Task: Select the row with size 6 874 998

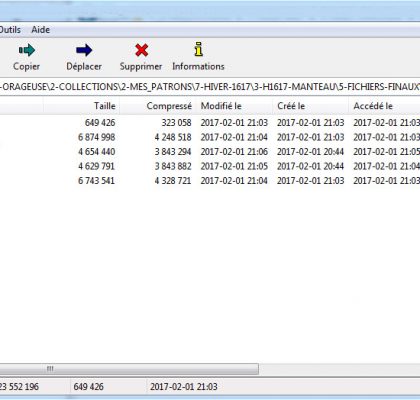Action: tap(210, 137)
